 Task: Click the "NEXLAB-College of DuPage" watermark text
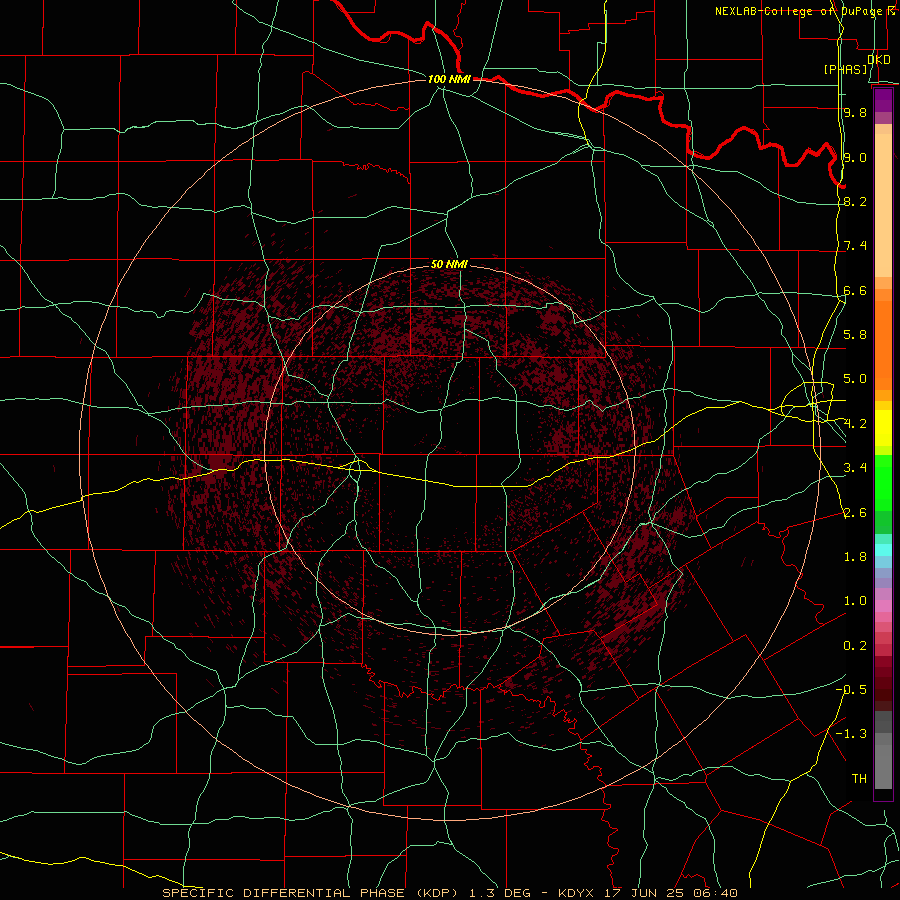coord(800,11)
